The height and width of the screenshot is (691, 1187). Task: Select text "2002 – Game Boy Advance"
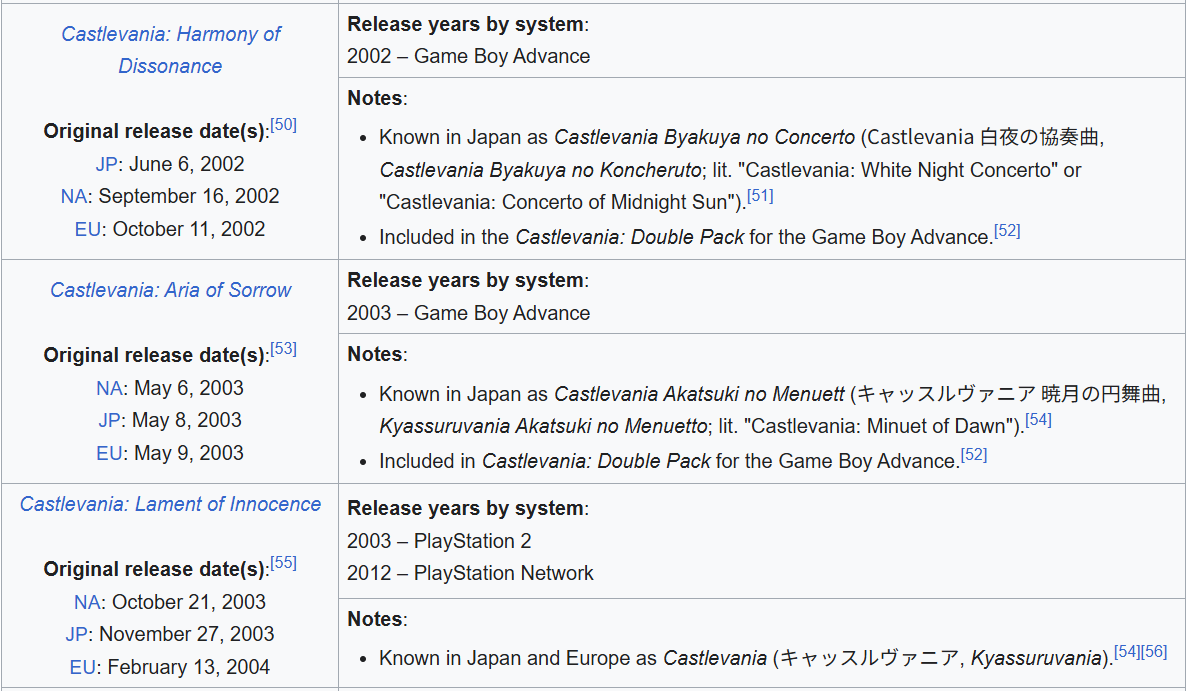(x=469, y=57)
